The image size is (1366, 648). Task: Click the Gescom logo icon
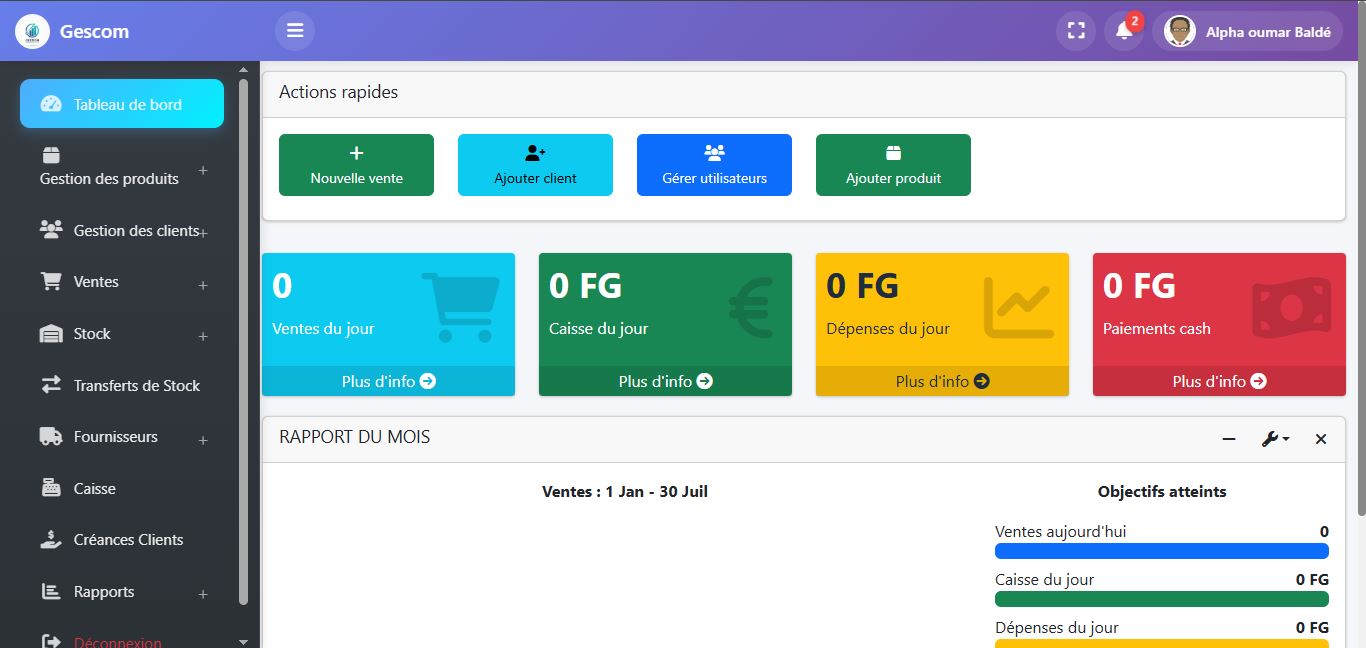32,31
